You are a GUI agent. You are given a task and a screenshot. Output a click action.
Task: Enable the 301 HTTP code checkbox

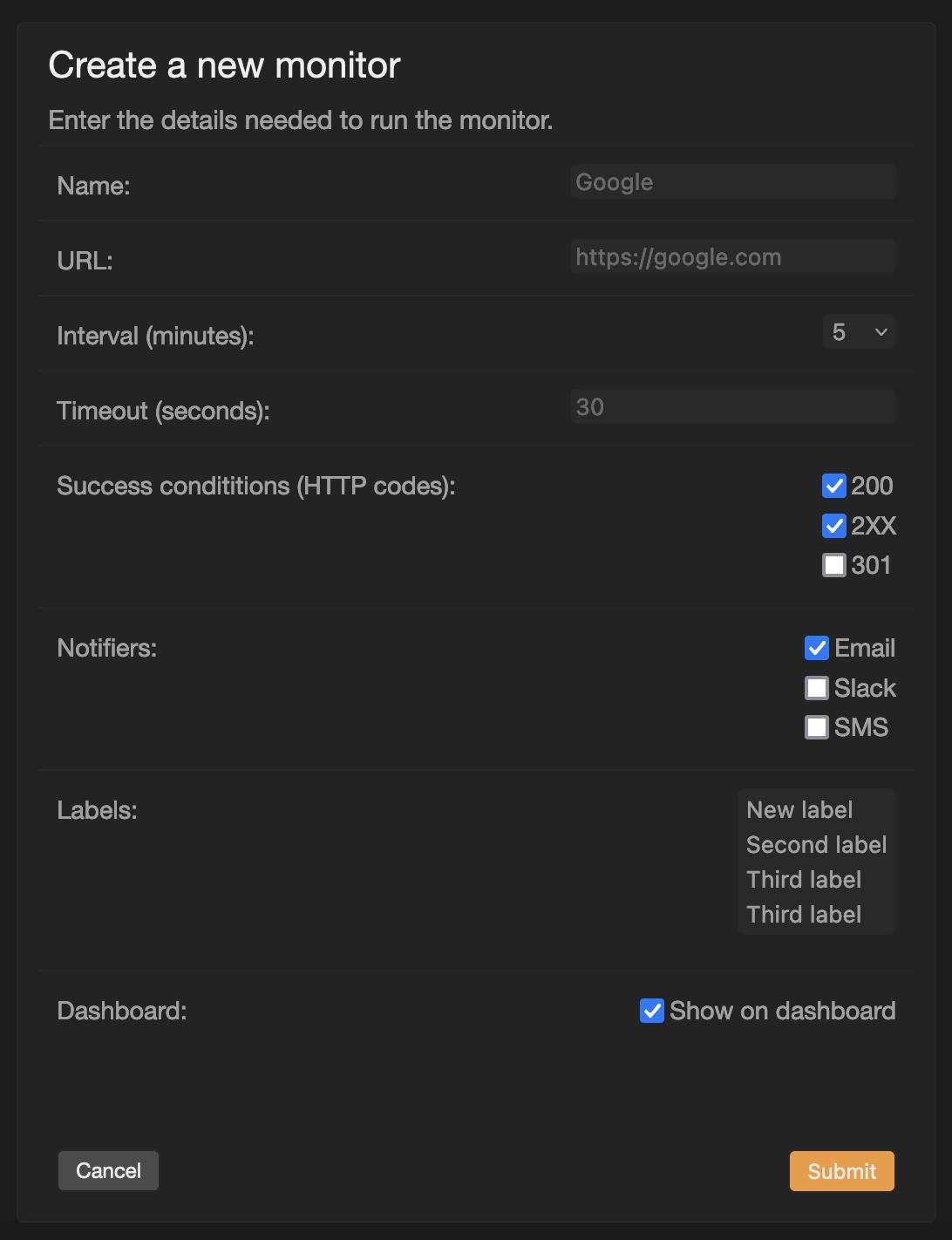[x=834, y=565]
